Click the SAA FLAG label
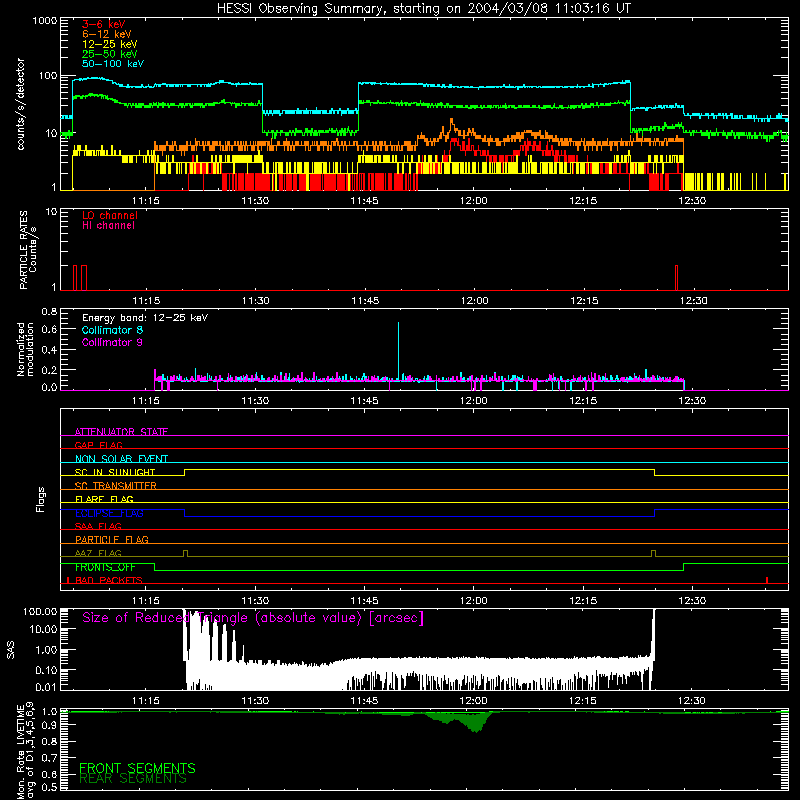The image size is (800, 800). point(98,526)
